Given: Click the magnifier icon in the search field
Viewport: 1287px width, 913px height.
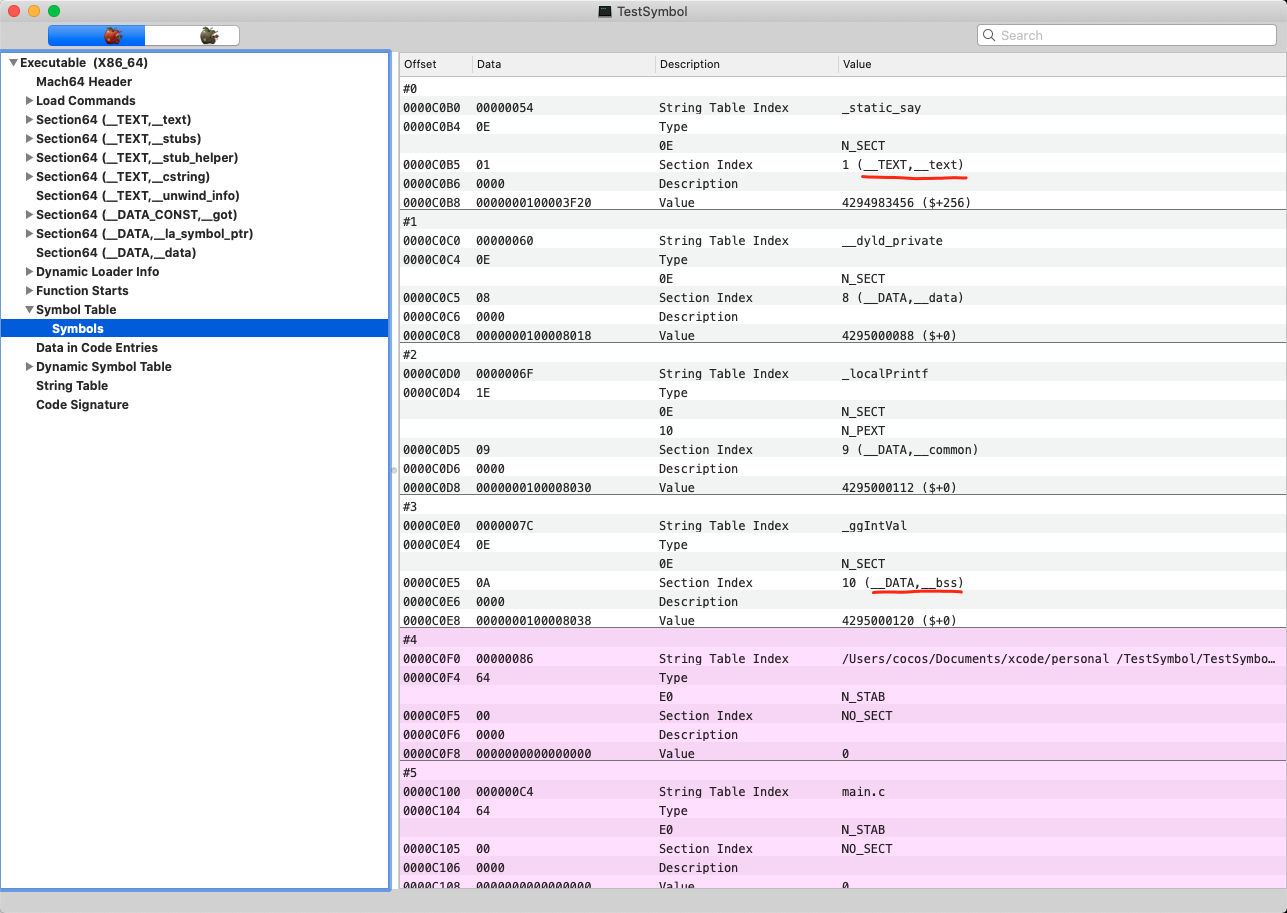Looking at the screenshot, I should [990, 36].
